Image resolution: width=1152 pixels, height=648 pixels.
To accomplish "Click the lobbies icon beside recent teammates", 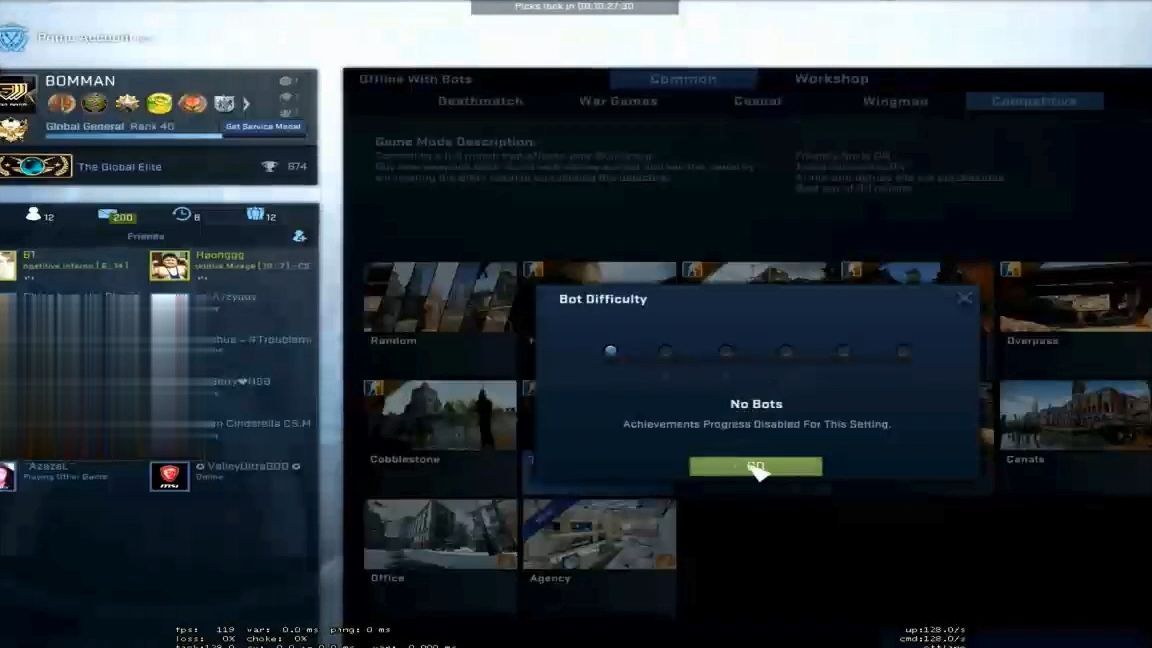I will click(255, 214).
